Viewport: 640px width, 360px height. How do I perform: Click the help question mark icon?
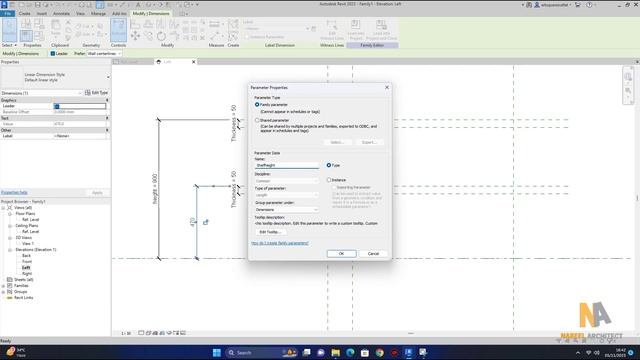(x=589, y=5)
